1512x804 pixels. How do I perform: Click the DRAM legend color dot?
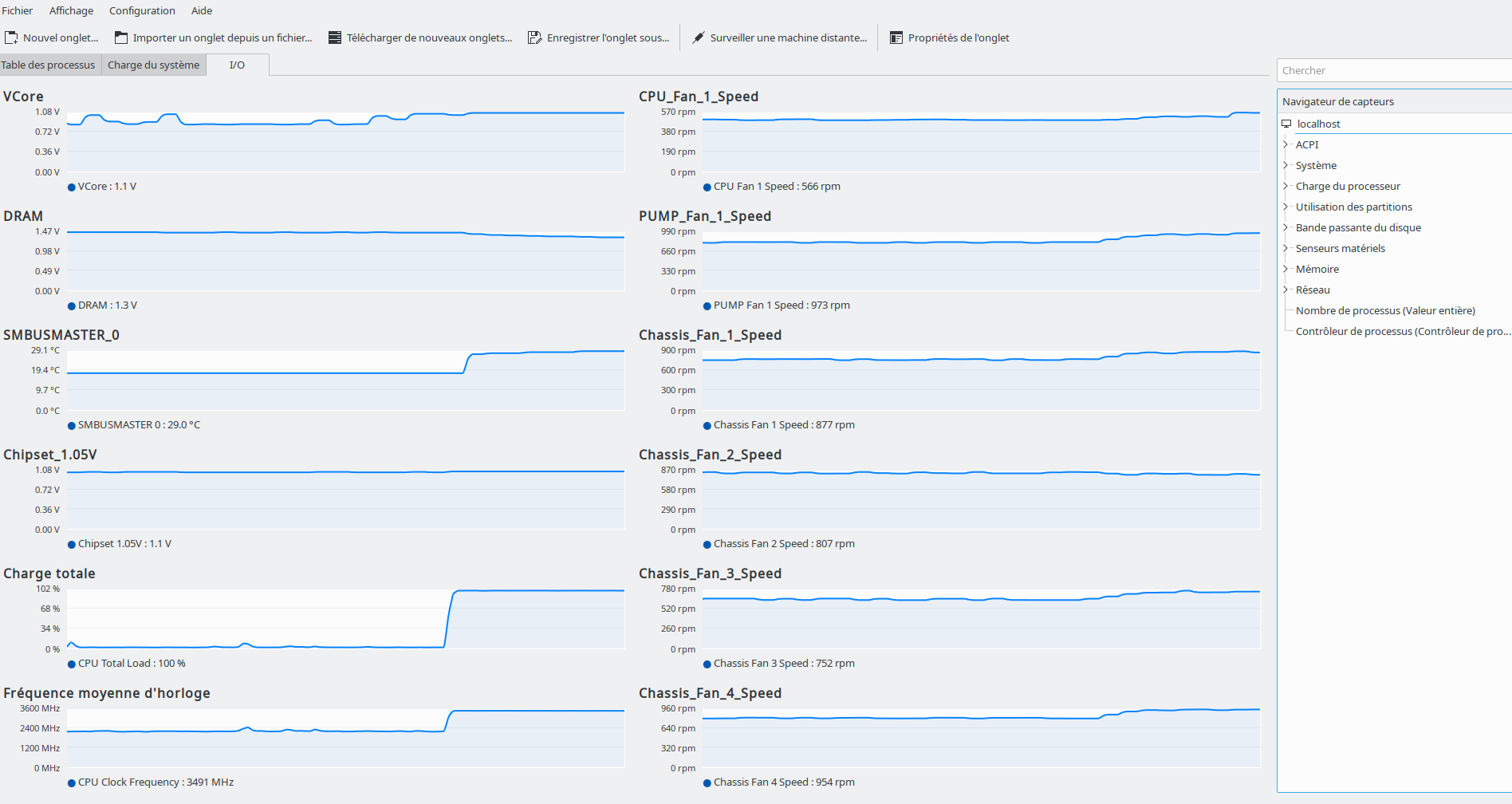pyautogui.click(x=72, y=306)
